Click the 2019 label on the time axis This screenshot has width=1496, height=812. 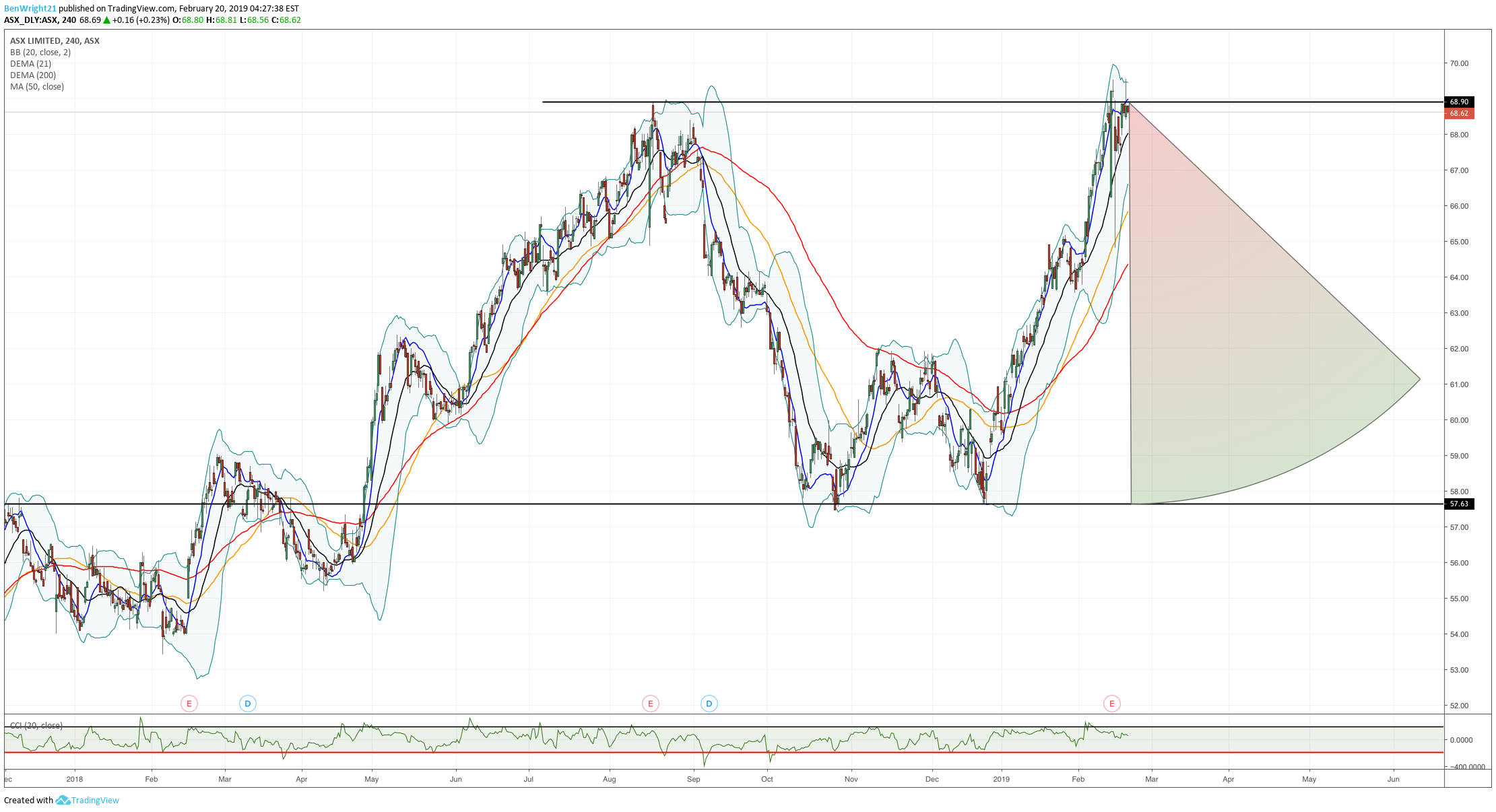pos(1001,779)
